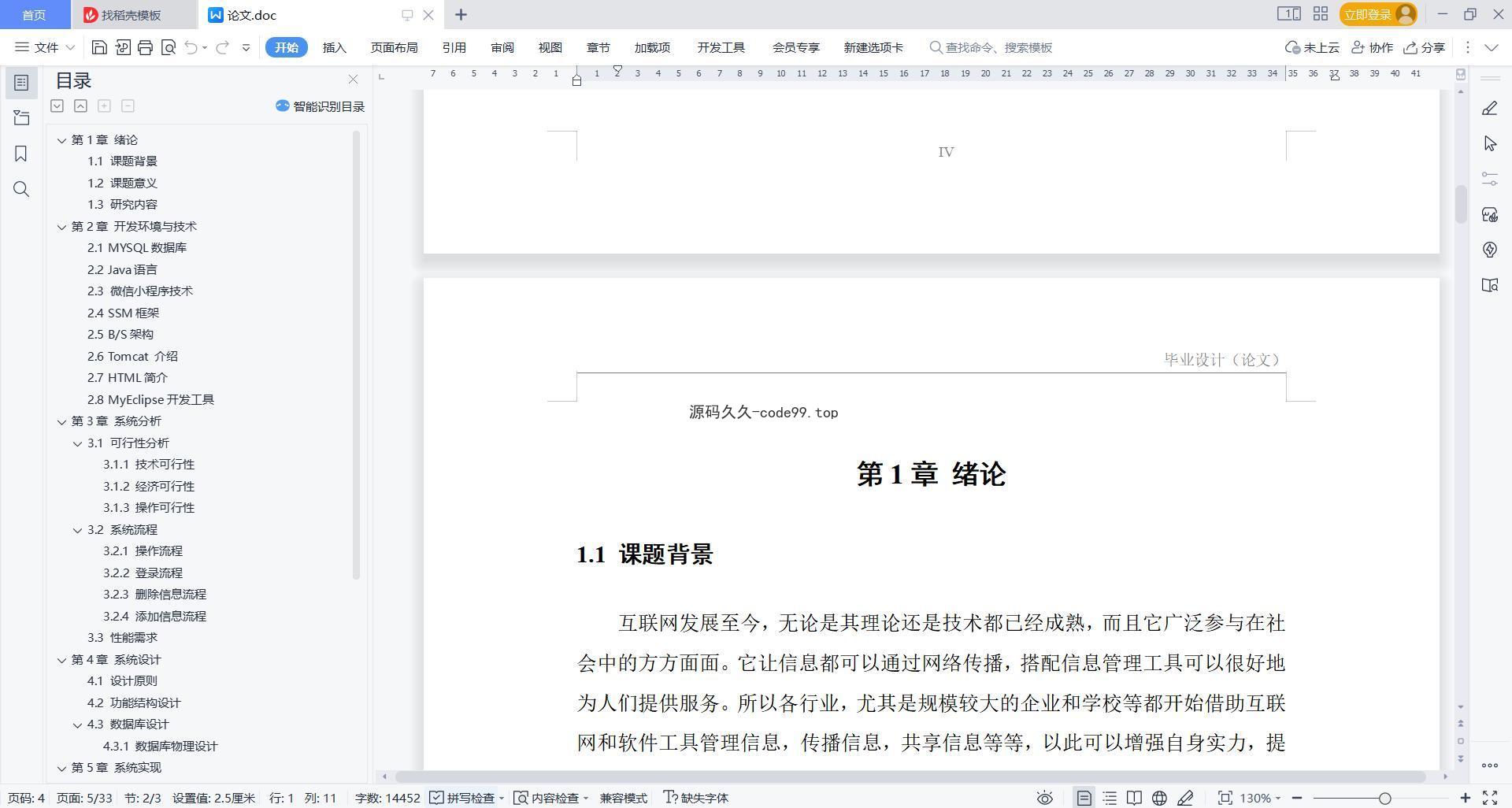Image resolution: width=1512 pixels, height=808 pixels.
Task: Go to 3.2.3 删除信息流程 heading
Action: click(154, 595)
